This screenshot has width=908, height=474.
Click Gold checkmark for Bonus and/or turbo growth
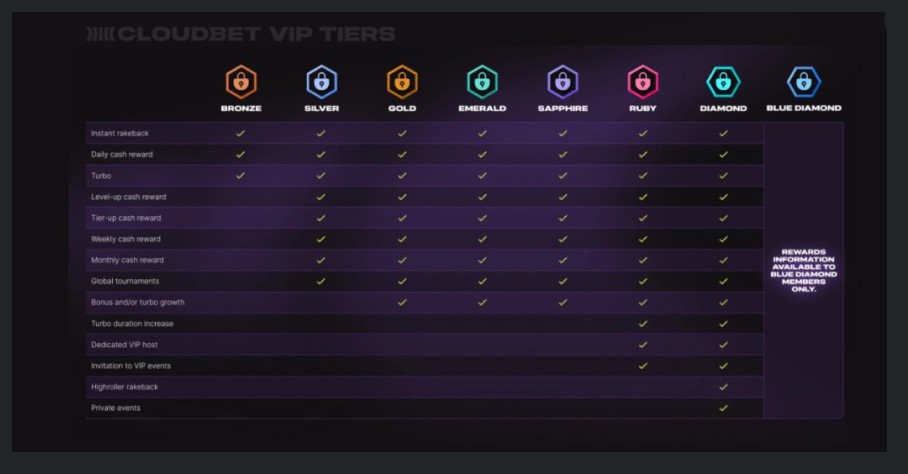pos(402,302)
